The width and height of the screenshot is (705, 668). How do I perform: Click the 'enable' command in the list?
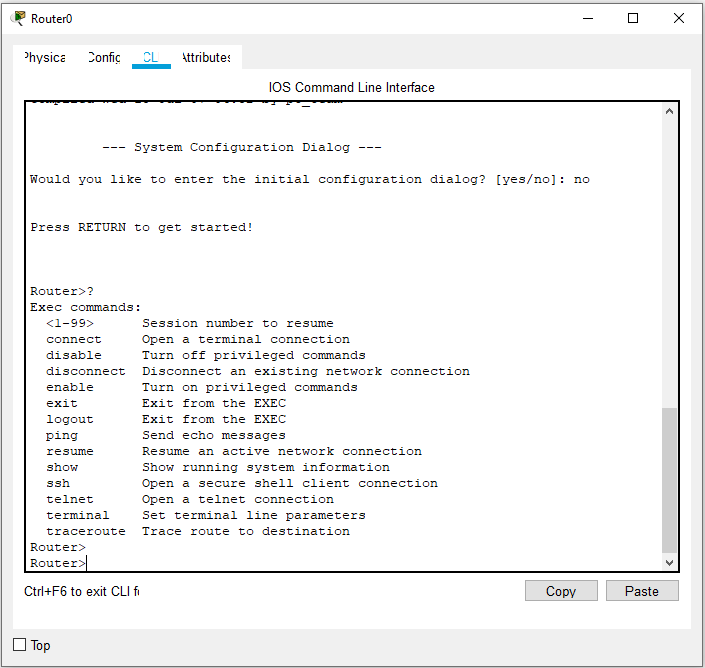click(x=70, y=388)
